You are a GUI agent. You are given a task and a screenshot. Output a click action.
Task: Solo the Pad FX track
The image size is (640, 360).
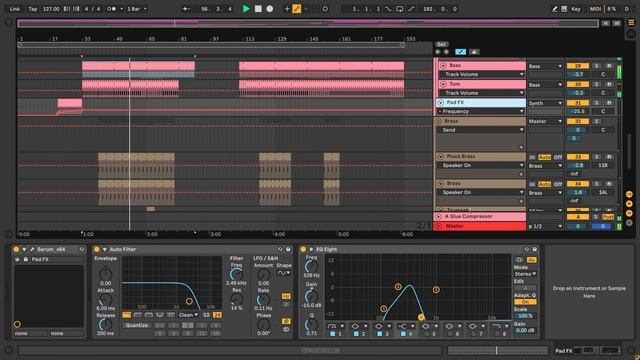(596, 103)
